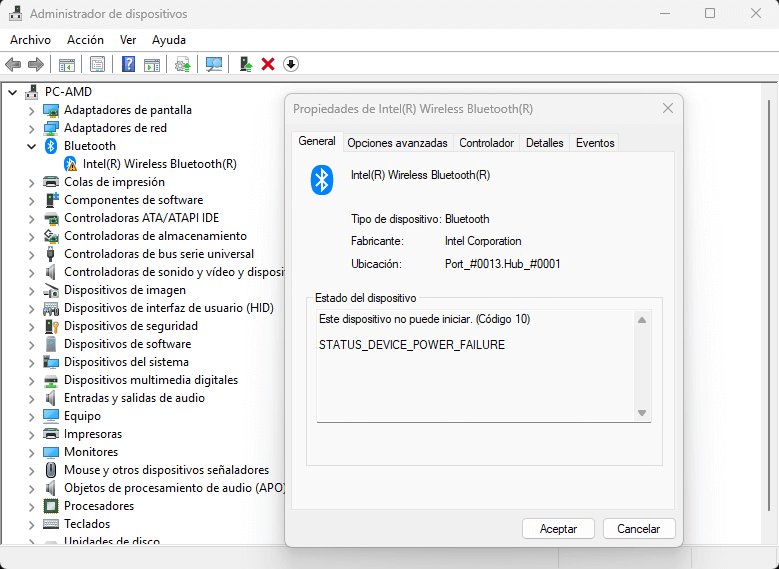Click the Bluetooth category icon in tree

pyautogui.click(x=51, y=146)
